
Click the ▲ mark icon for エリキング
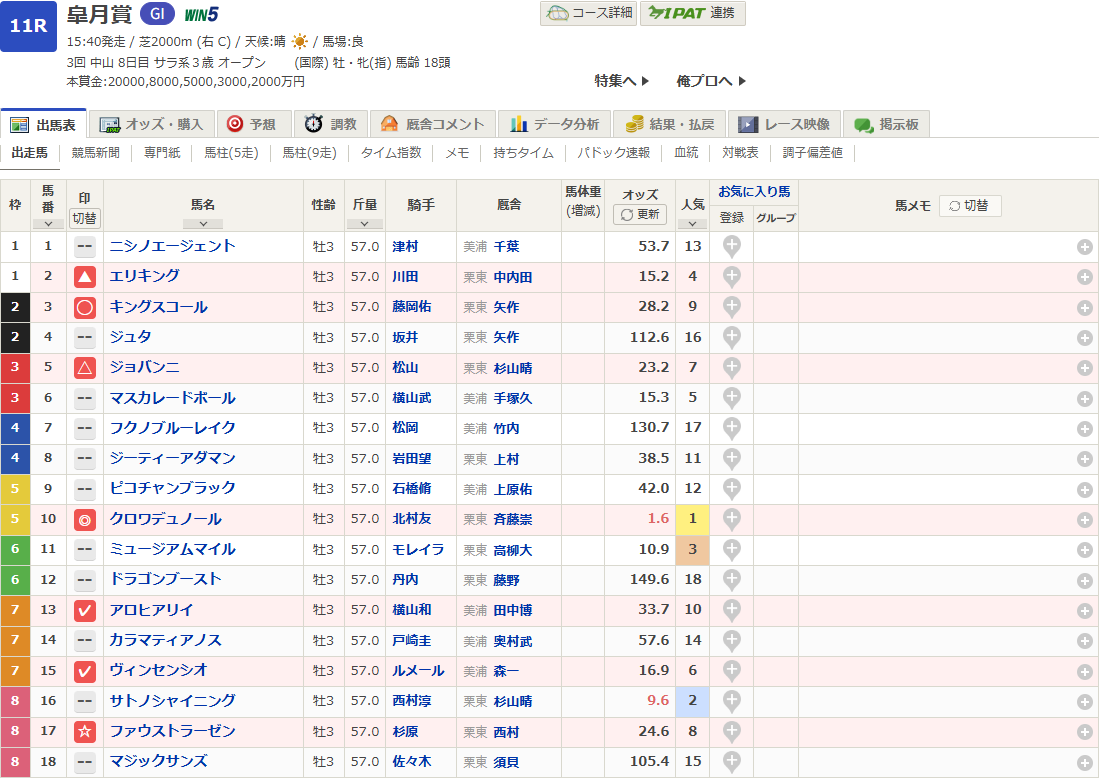(85, 277)
